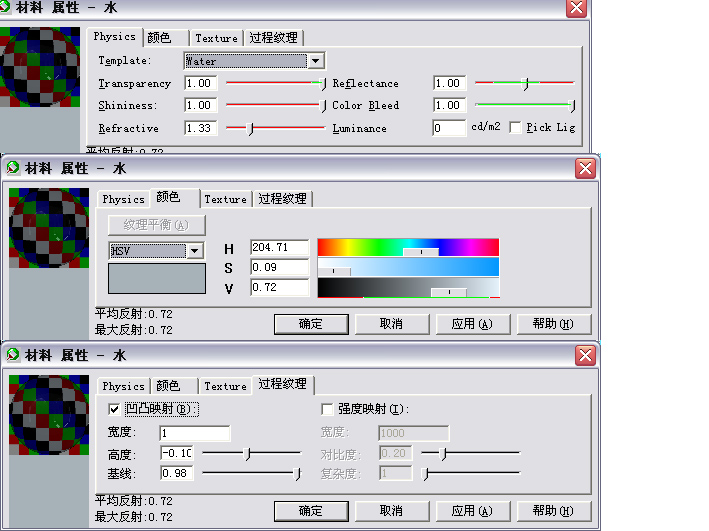
Task: Click the hue rainbow slider bar
Action: [x=408, y=247]
